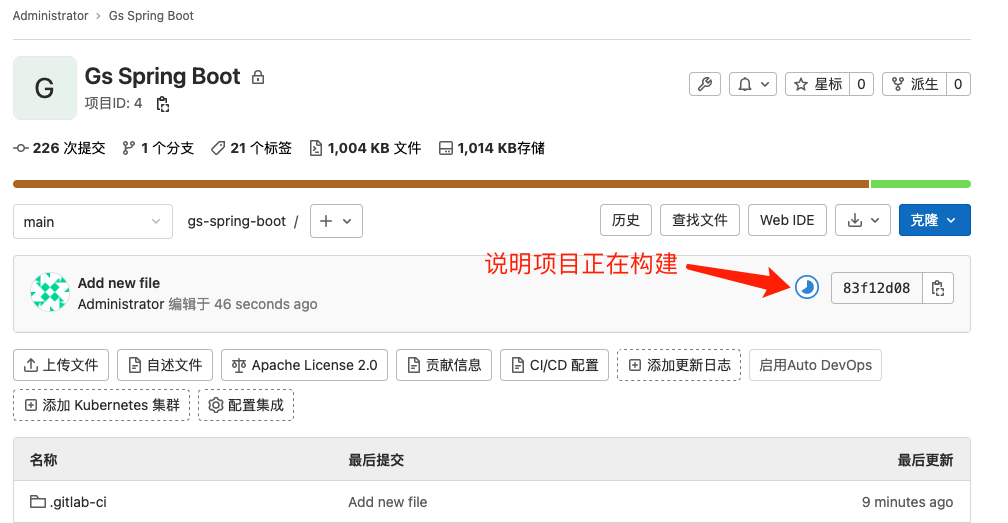Open the gs-spring-boot breadcrumb path
This screenshot has height=523, width=1008.
coord(237,221)
